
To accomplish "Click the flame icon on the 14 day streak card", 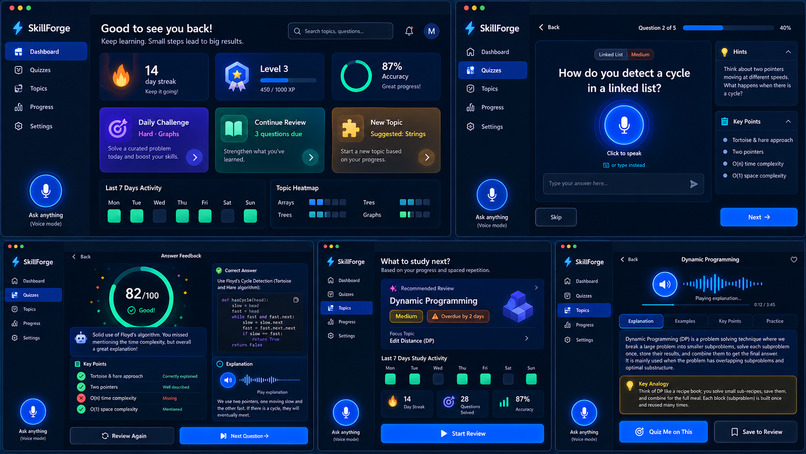I will [121, 77].
